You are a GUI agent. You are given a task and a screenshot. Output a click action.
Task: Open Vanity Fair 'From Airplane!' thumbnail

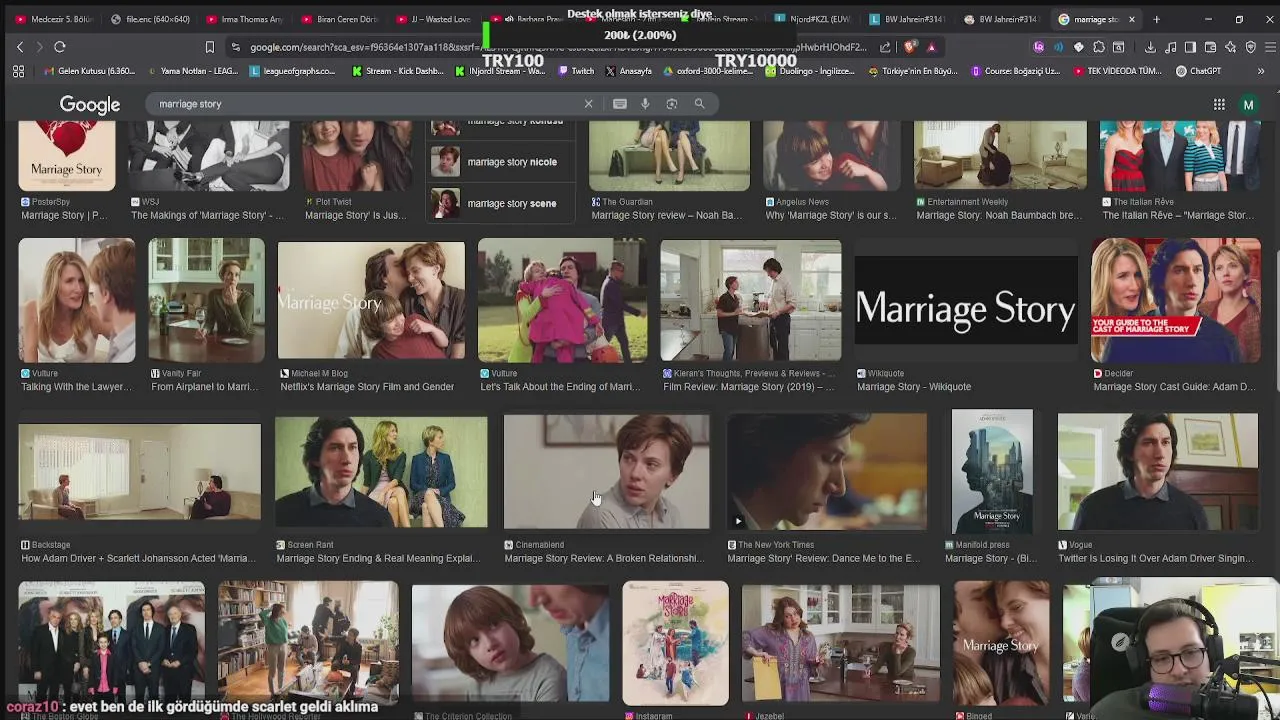coord(206,300)
